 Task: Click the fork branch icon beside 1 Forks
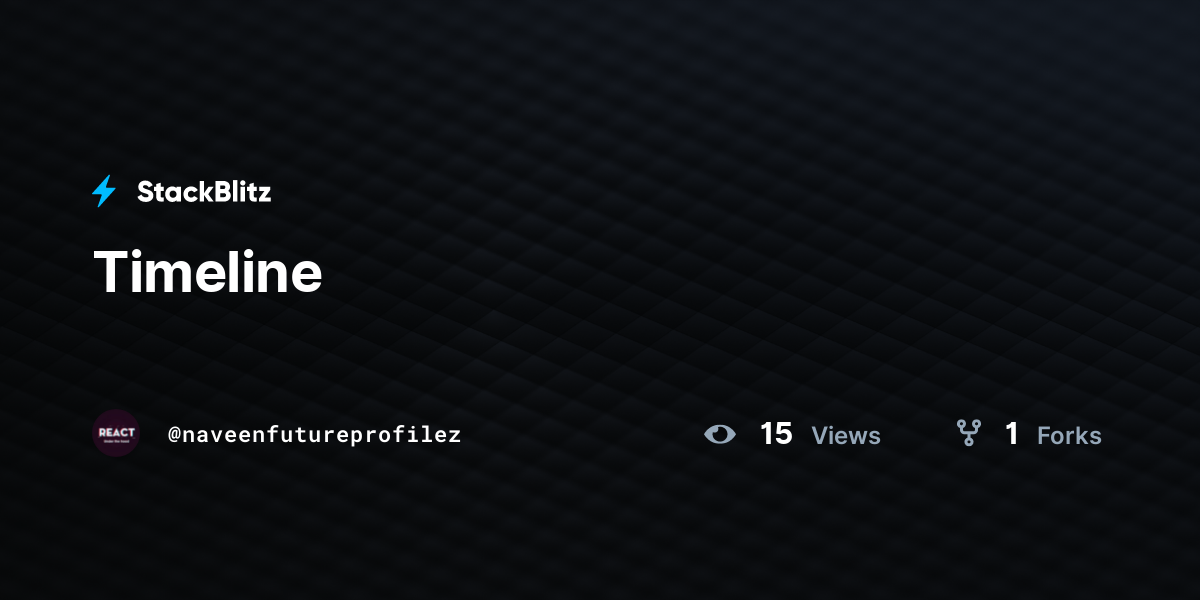[968, 433]
